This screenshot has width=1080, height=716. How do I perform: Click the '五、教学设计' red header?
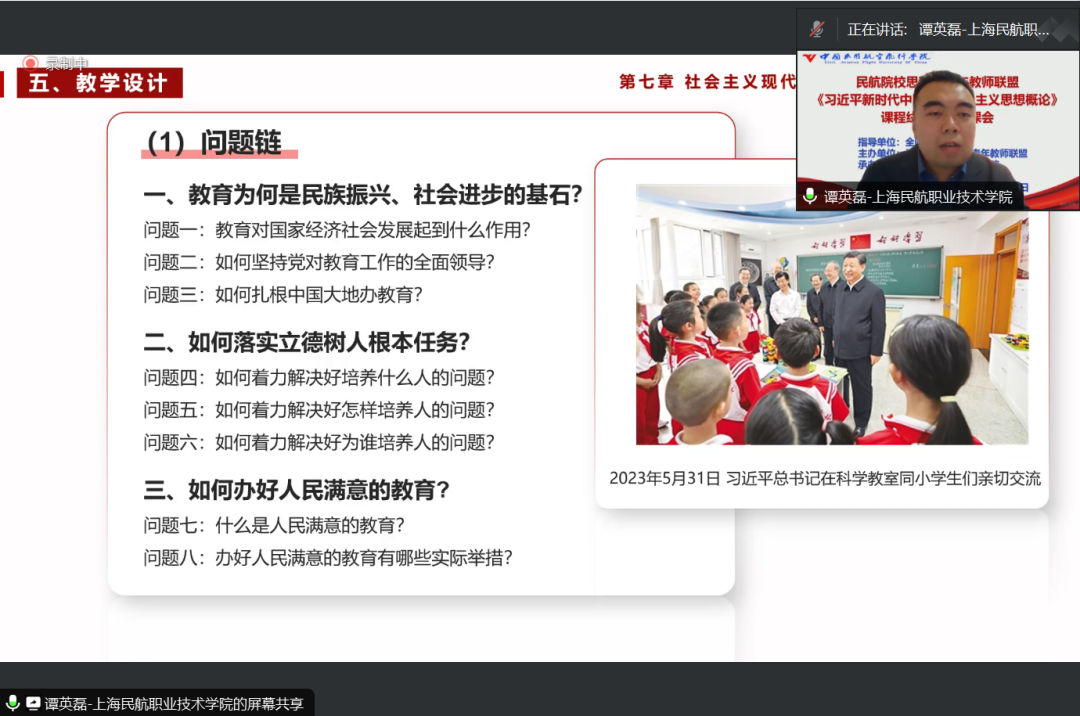click(x=98, y=83)
